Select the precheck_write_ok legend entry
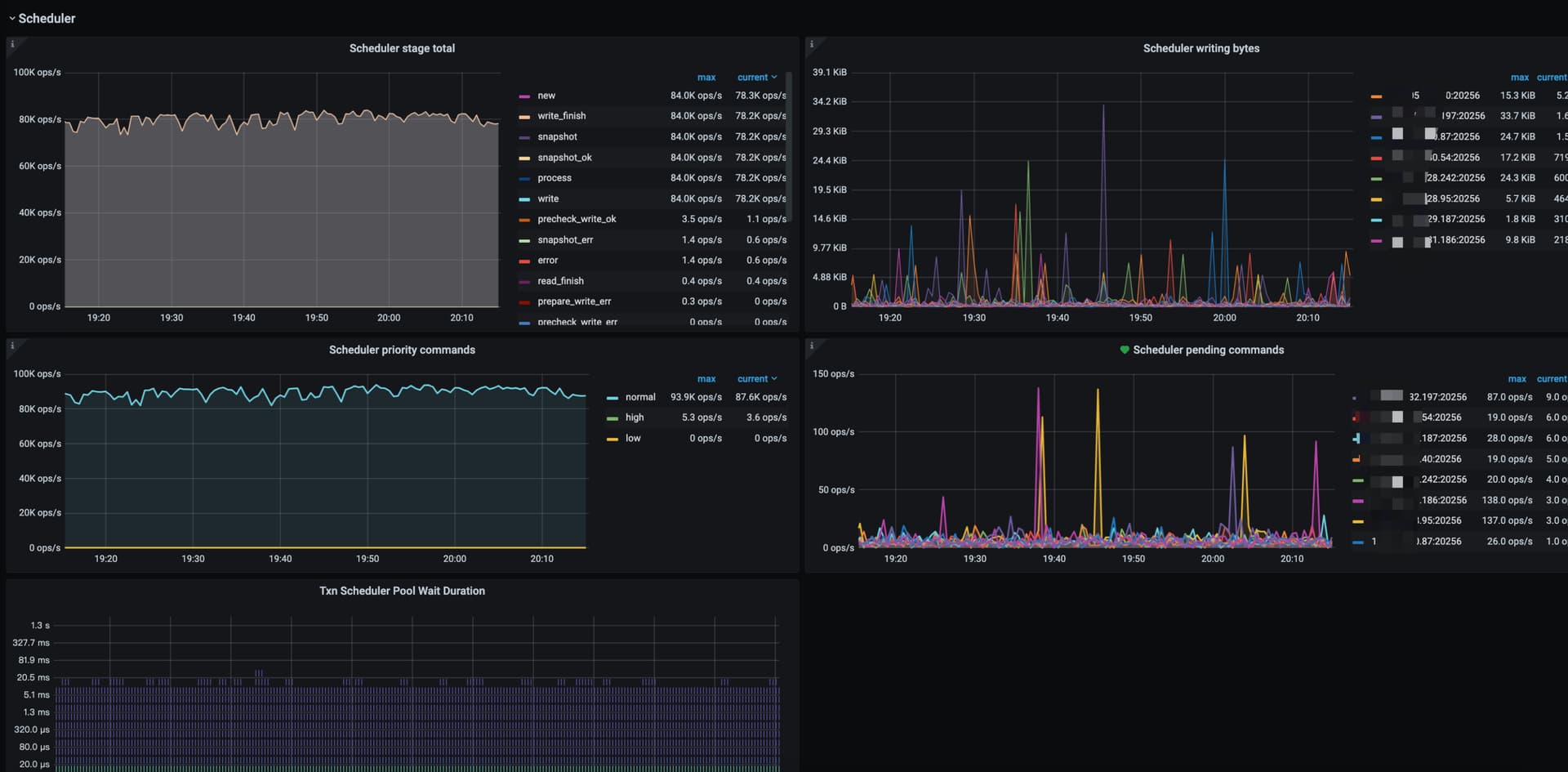Viewport: 1568px width, 772px height. 577,219
